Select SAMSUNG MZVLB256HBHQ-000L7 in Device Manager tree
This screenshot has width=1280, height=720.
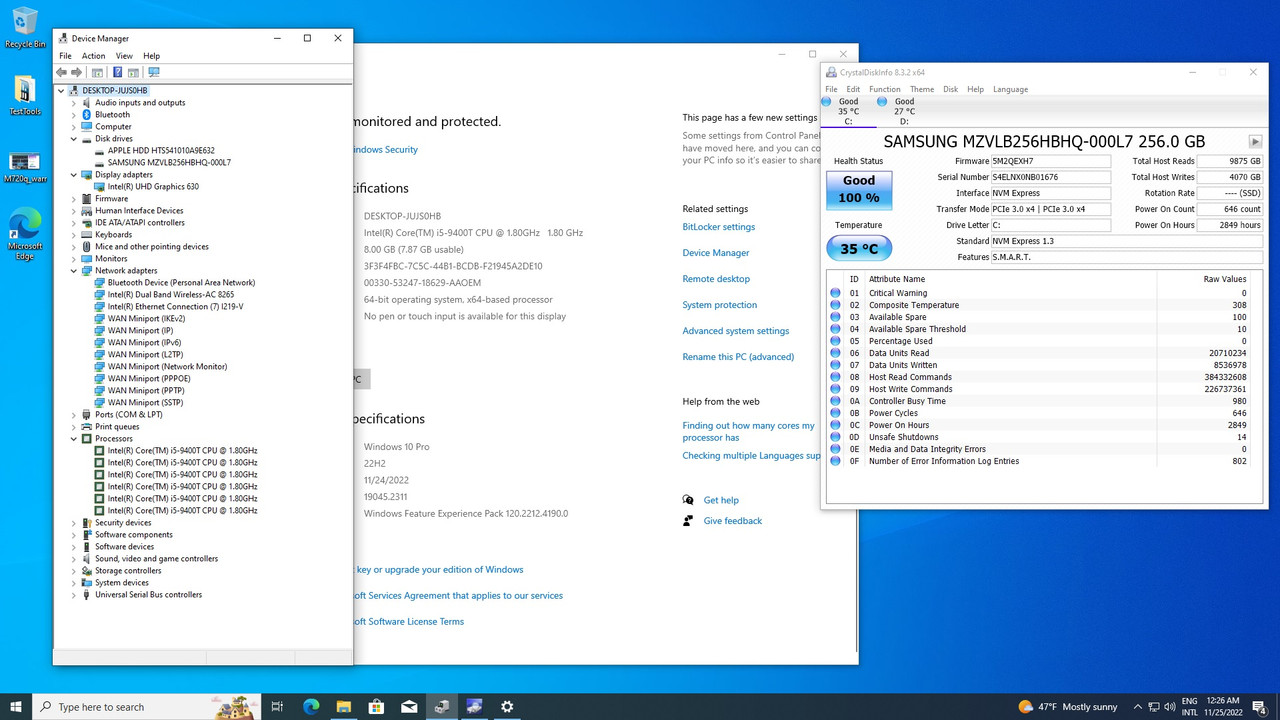click(169, 163)
